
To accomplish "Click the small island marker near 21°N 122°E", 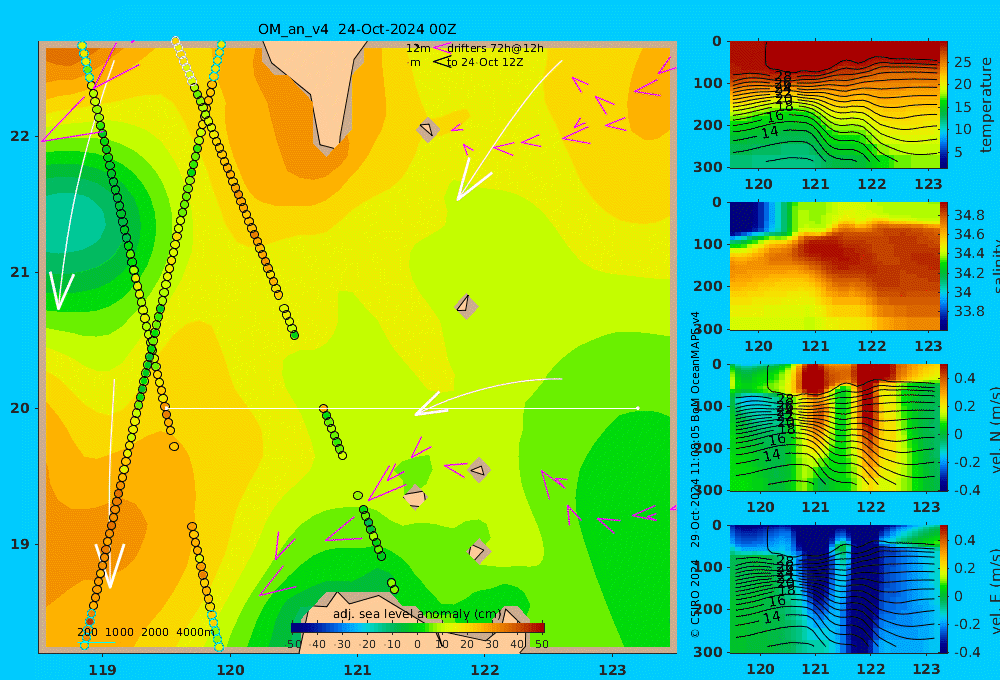I will tap(466, 306).
